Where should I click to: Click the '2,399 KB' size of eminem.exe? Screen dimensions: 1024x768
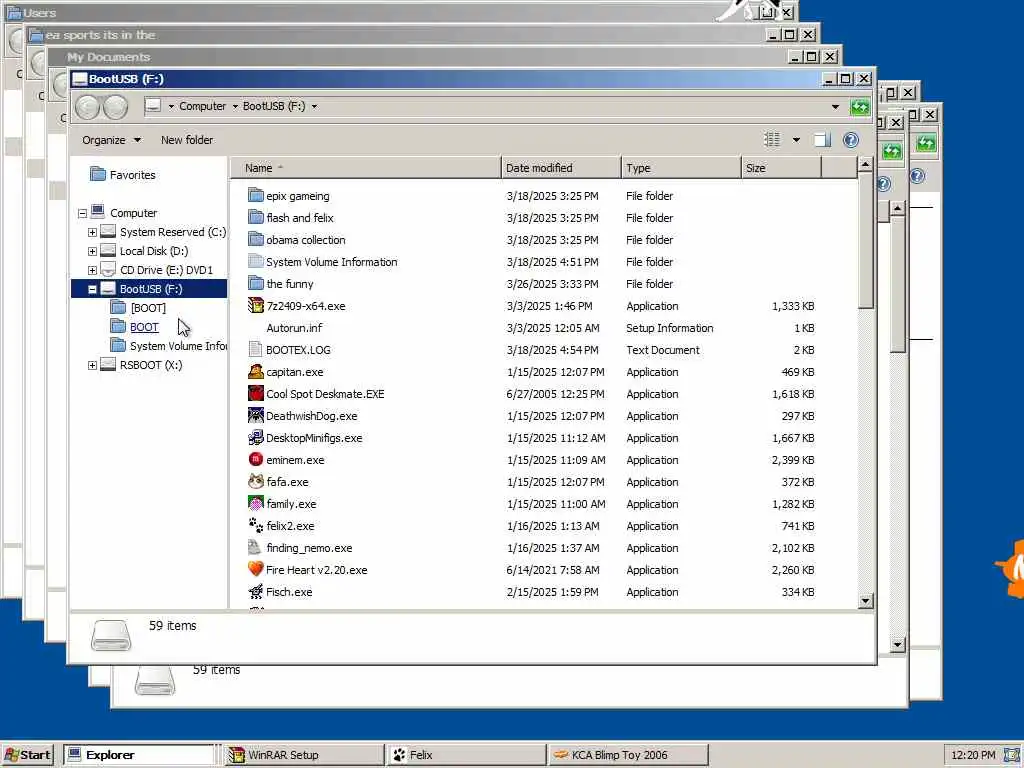click(793, 460)
